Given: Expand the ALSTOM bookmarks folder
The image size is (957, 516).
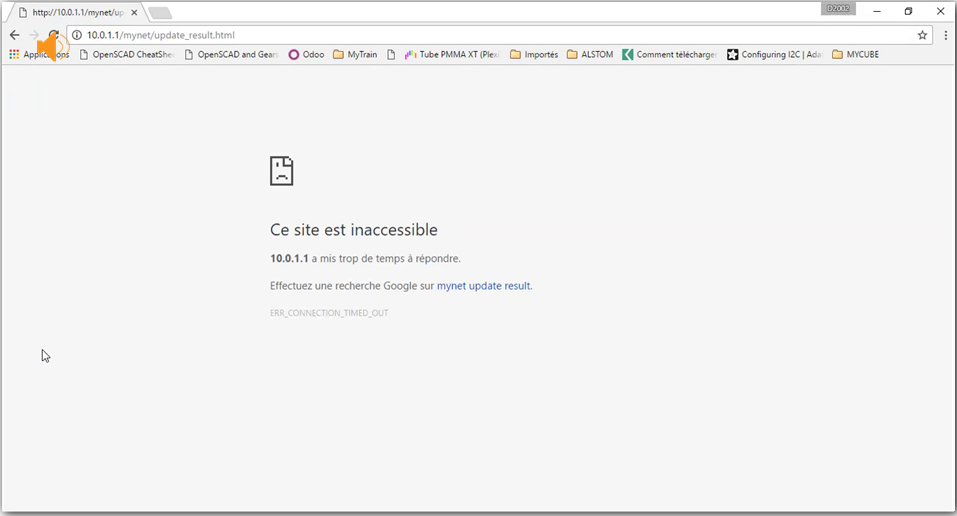Looking at the screenshot, I should pyautogui.click(x=590, y=54).
